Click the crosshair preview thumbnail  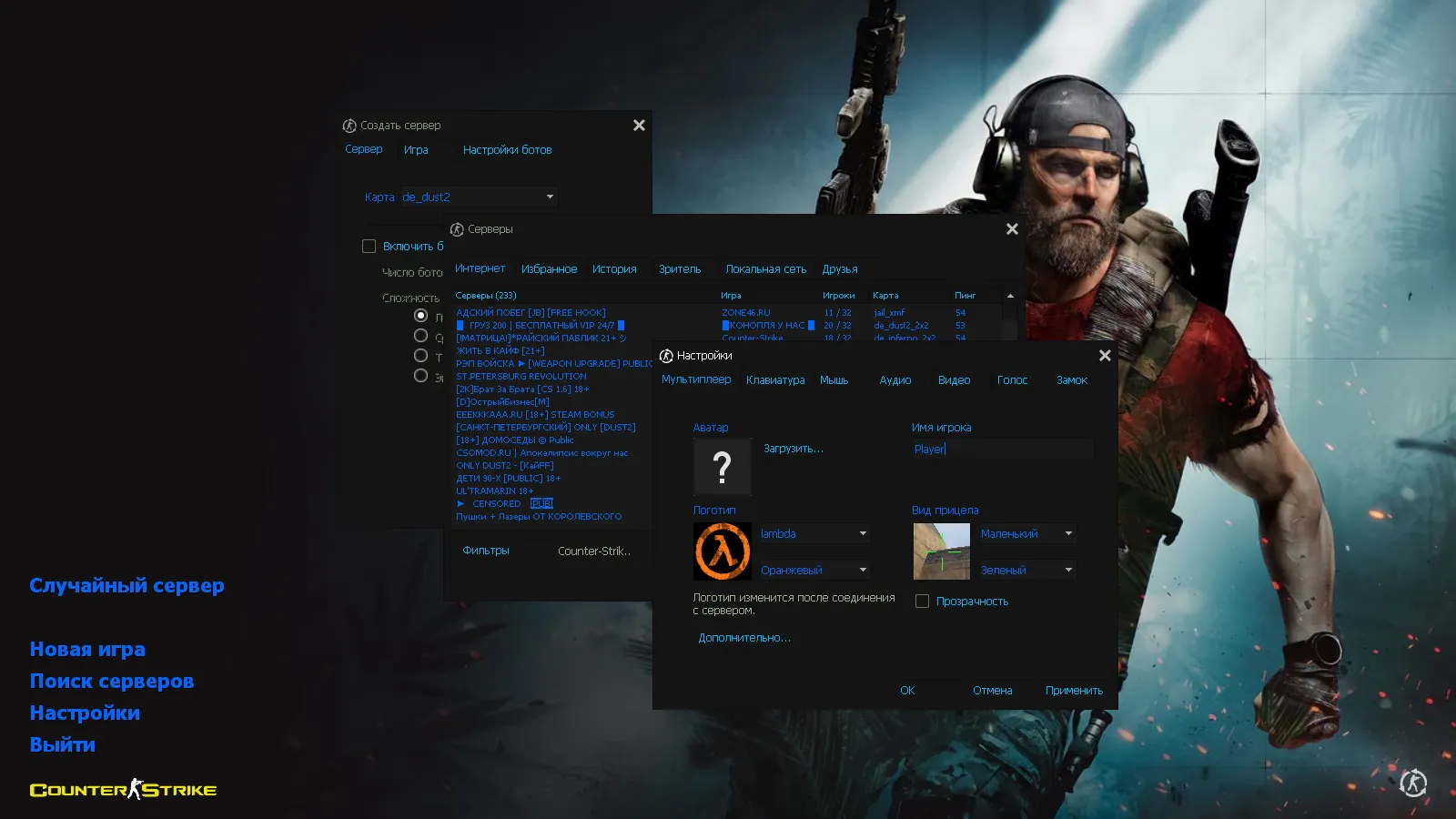point(941,551)
